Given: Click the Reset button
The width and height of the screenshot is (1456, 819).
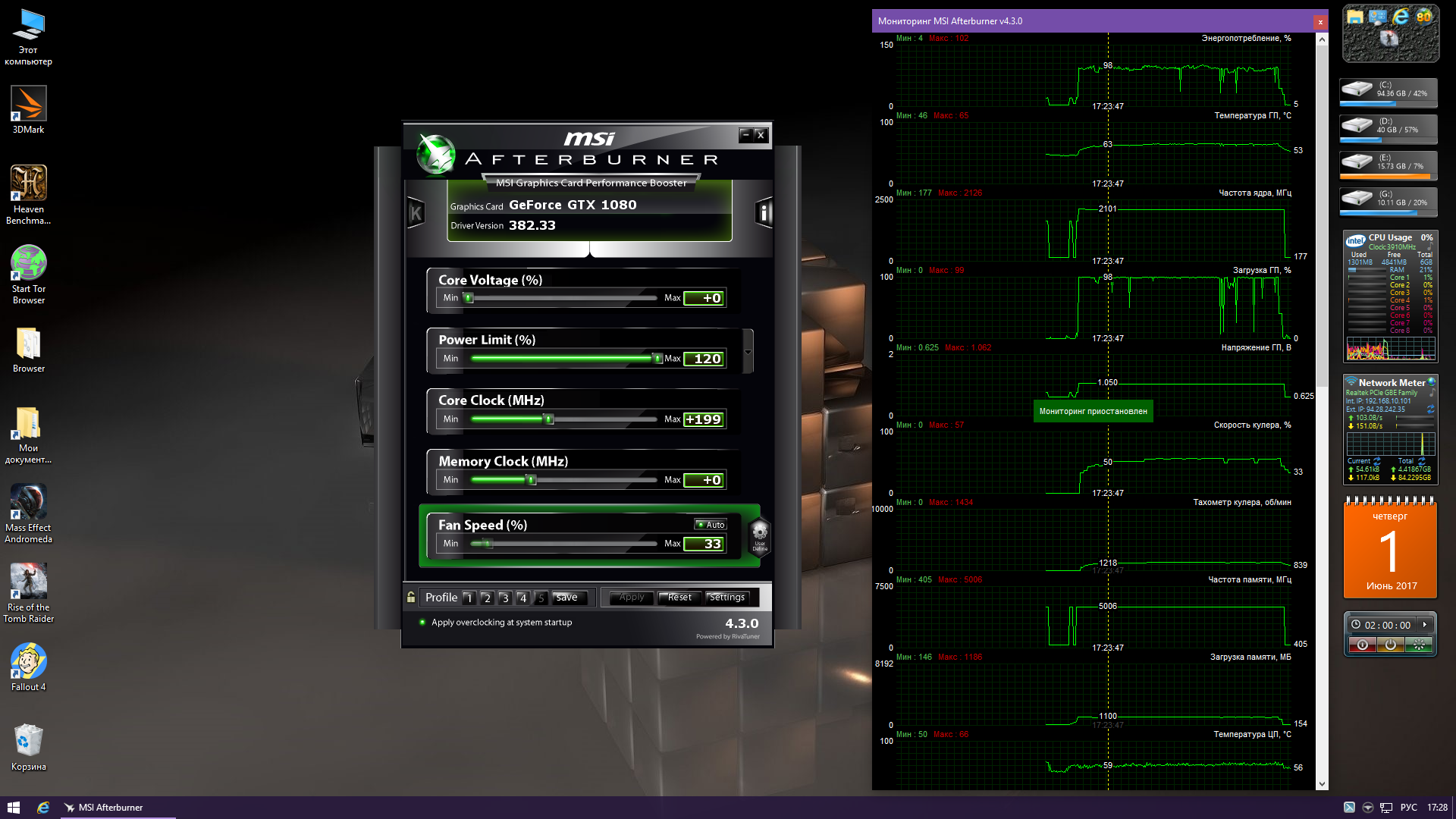Looking at the screenshot, I should coord(679,598).
